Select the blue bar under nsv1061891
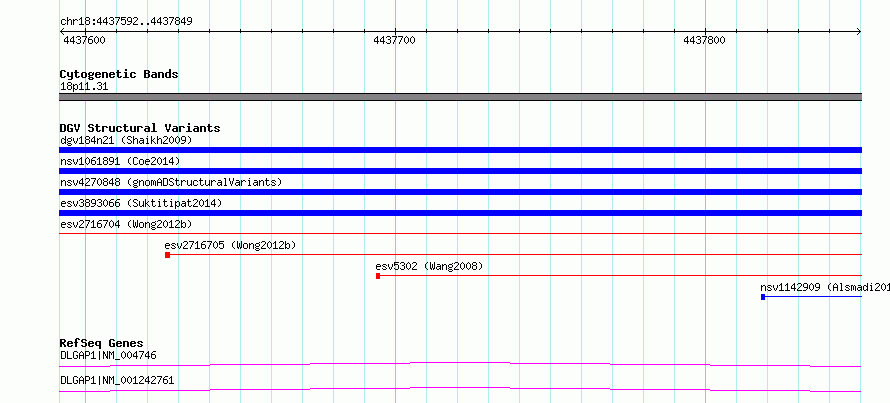 pos(460,171)
